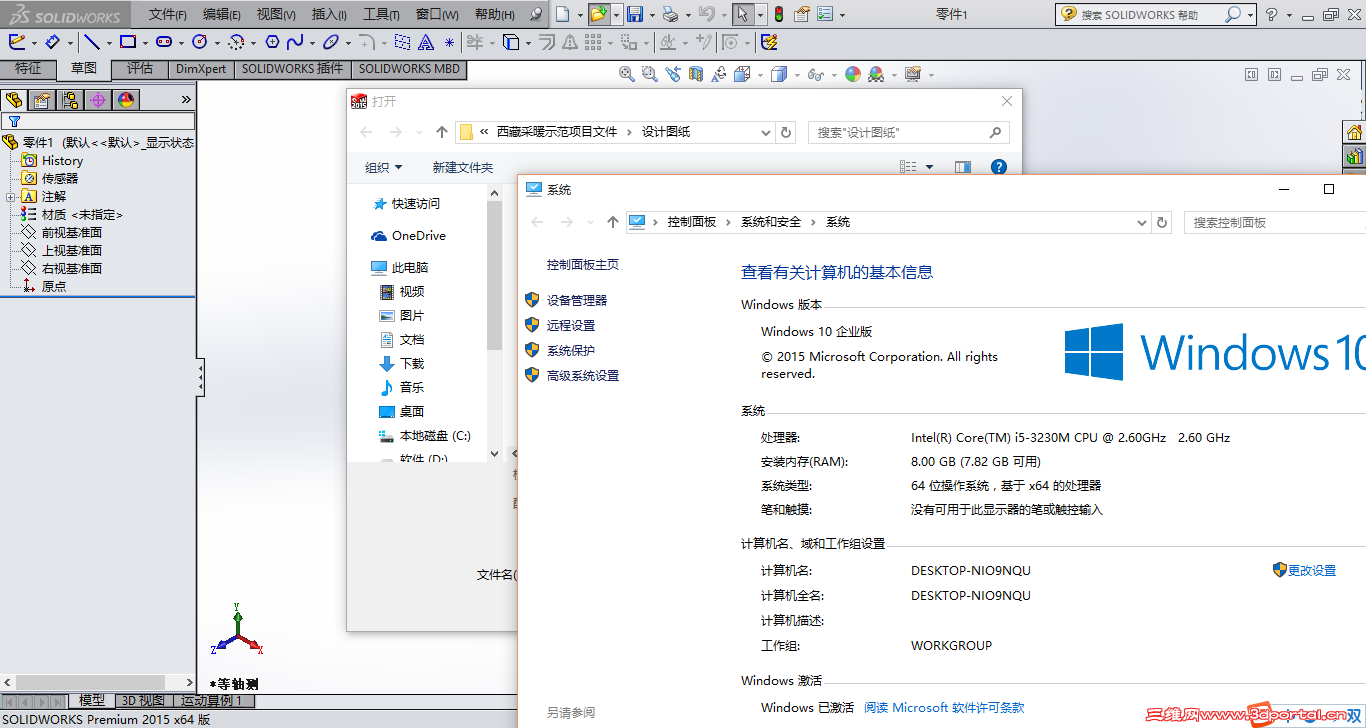Open 设备管理器 link
This screenshot has height=728, width=1366.
coord(577,300)
